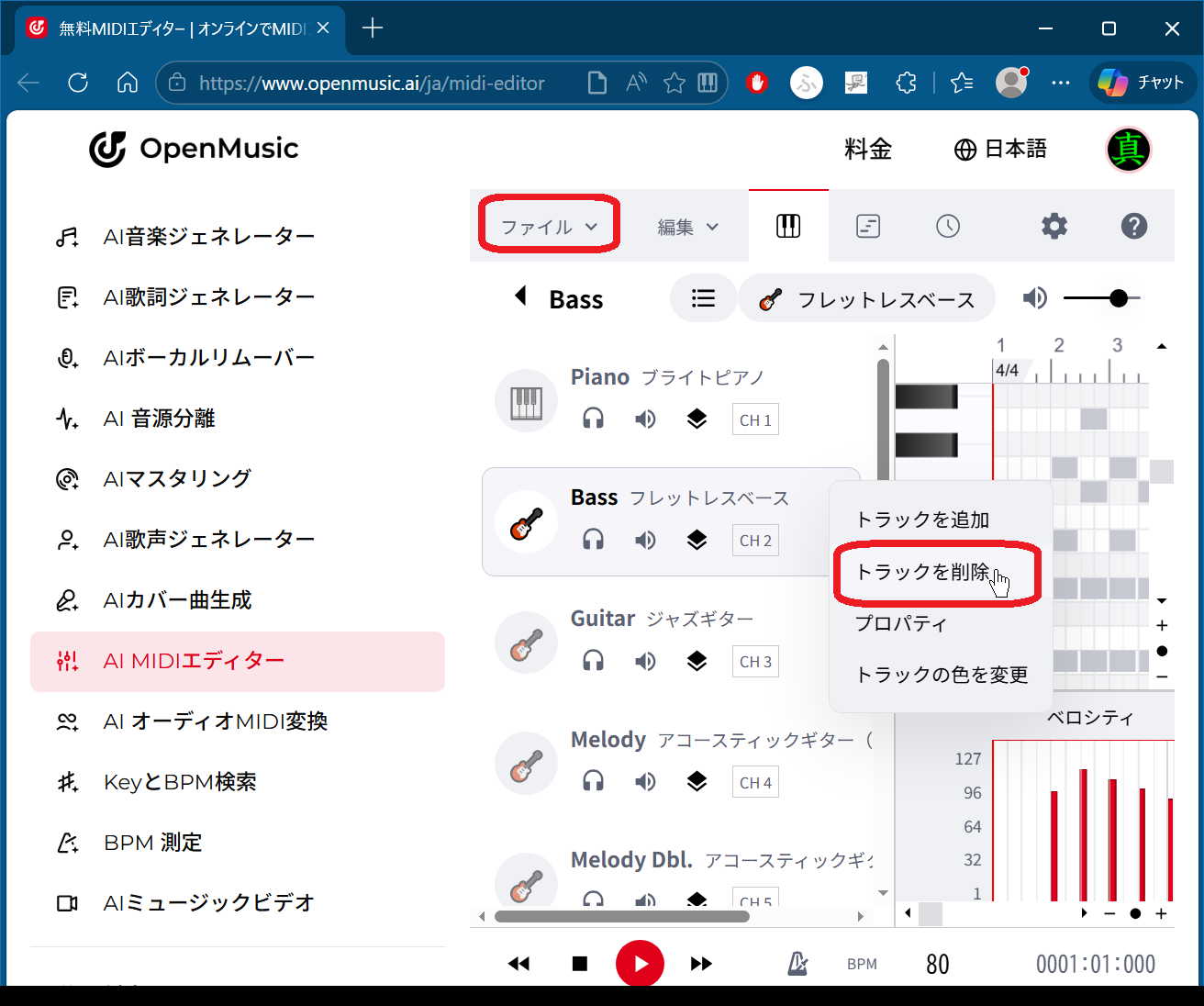
Task: Expand the ファイル dropdown menu
Action: coord(549,227)
